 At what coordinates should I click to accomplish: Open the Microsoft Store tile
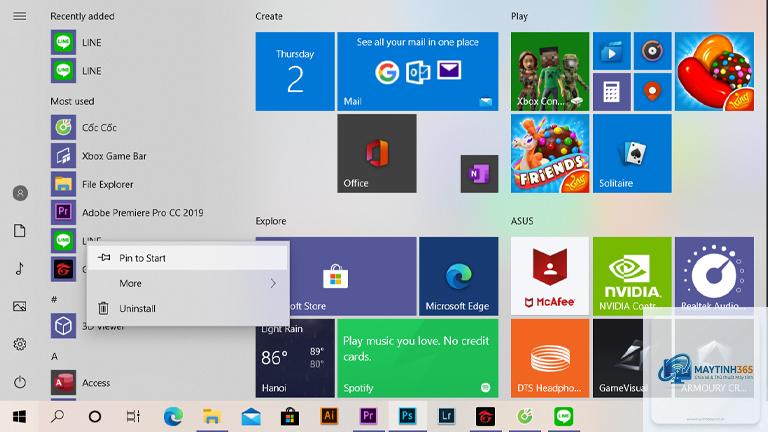[x=336, y=276]
